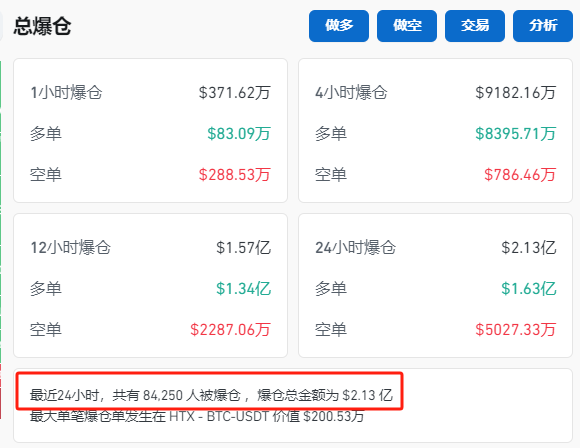Open the 分析 button
This screenshot has height=448, width=580.
pos(543,26)
